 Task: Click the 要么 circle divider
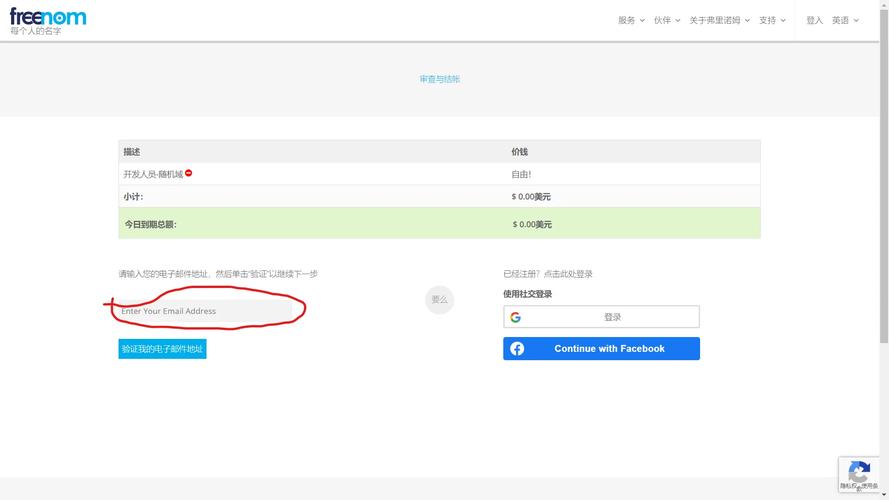439,299
